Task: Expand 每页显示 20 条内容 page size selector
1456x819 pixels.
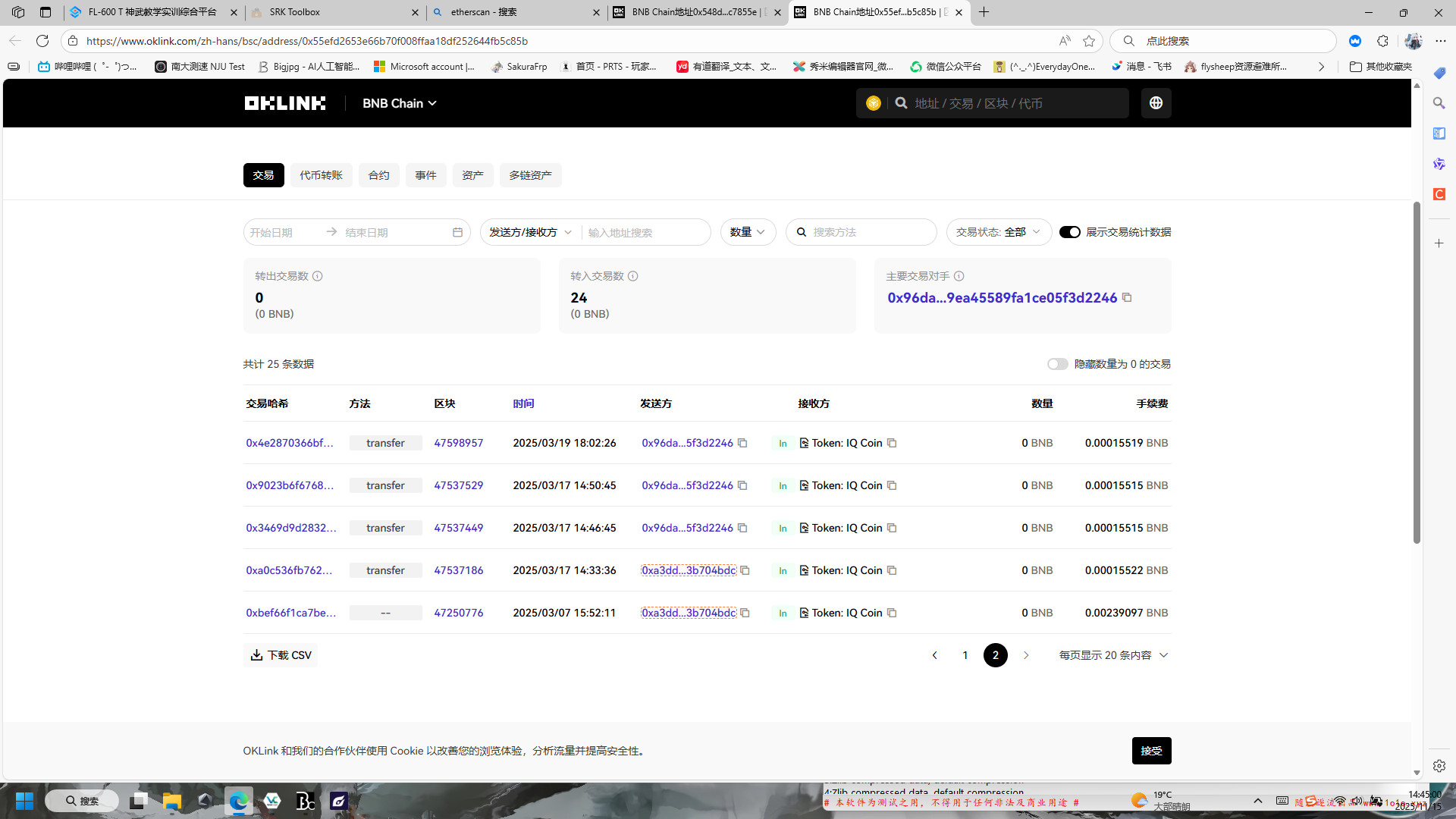Action: (x=1113, y=655)
